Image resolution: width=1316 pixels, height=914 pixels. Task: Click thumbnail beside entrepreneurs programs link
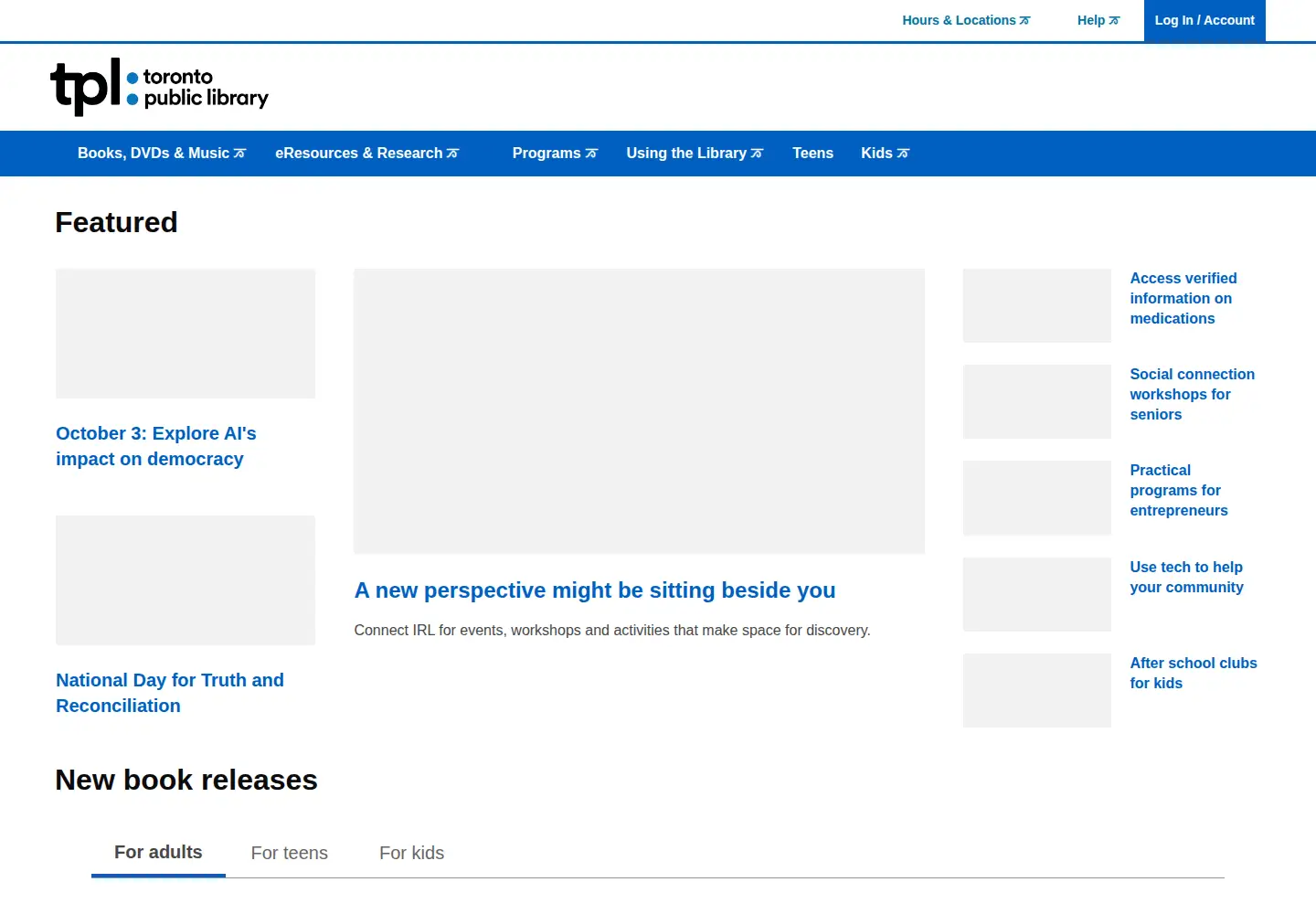(x=1037, y=498)
